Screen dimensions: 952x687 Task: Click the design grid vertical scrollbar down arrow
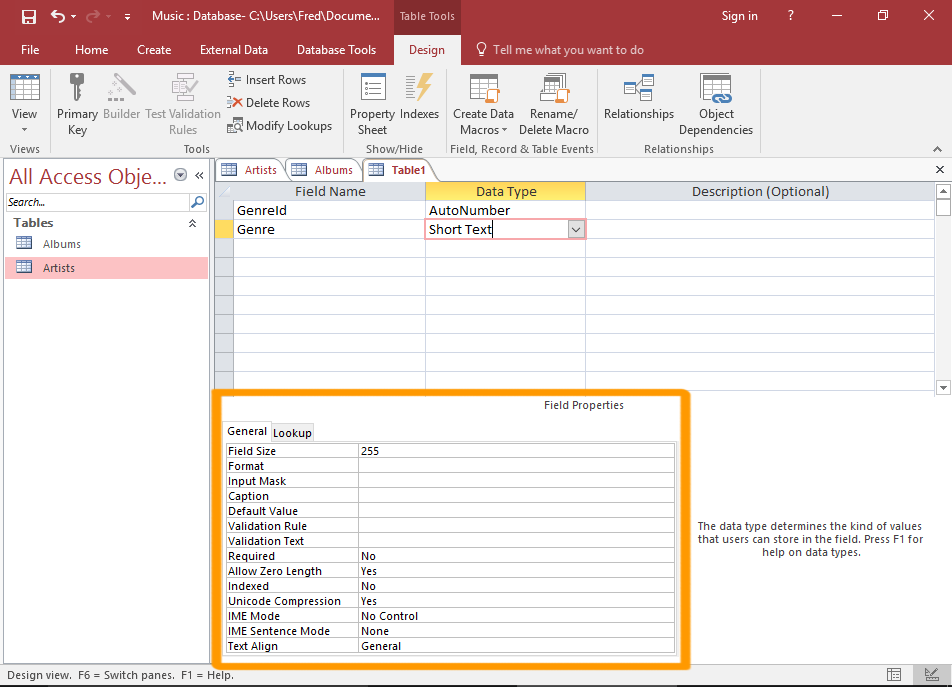(x=942, y=387)
